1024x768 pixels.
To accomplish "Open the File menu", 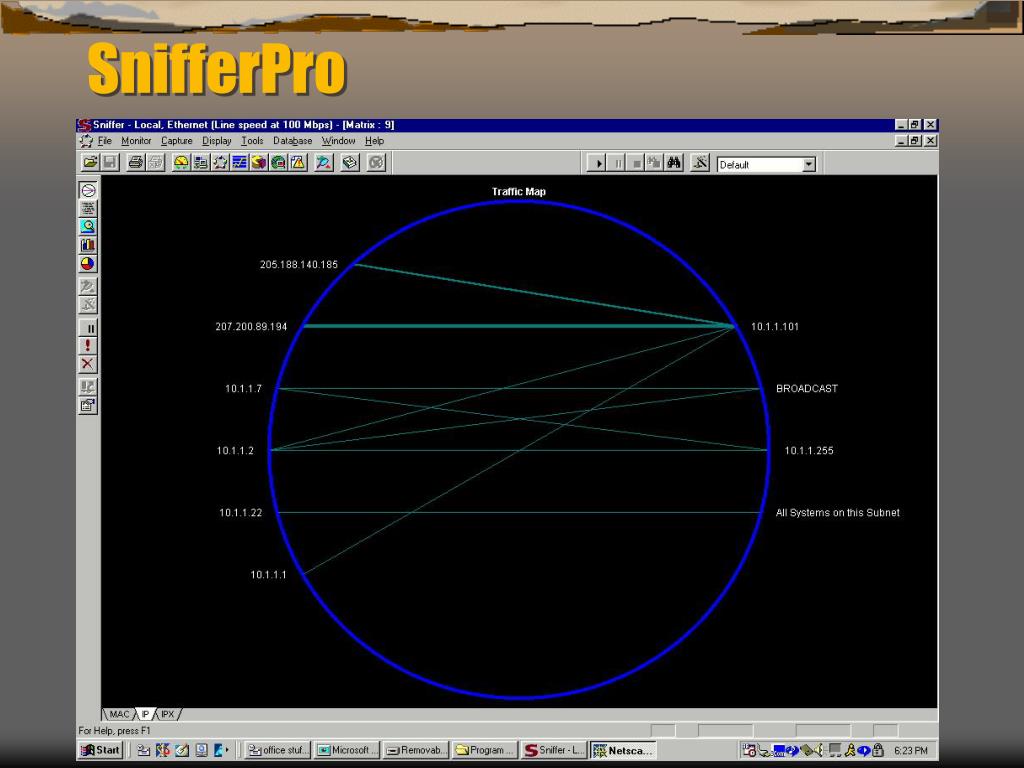I will tap(104, 141).
